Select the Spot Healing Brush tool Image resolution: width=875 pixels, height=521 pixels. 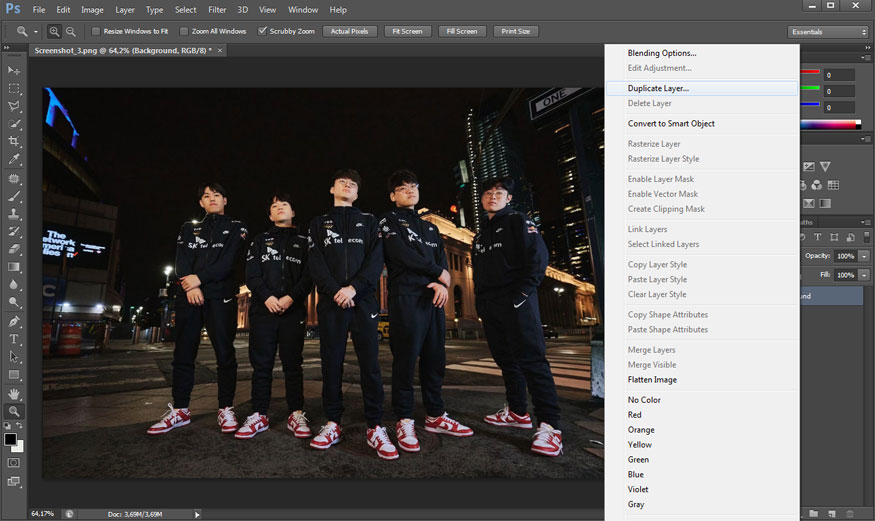(13, 179)
